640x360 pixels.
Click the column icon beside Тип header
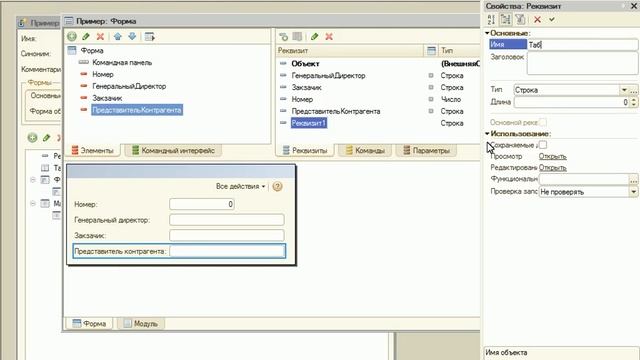tap(431, 51)
